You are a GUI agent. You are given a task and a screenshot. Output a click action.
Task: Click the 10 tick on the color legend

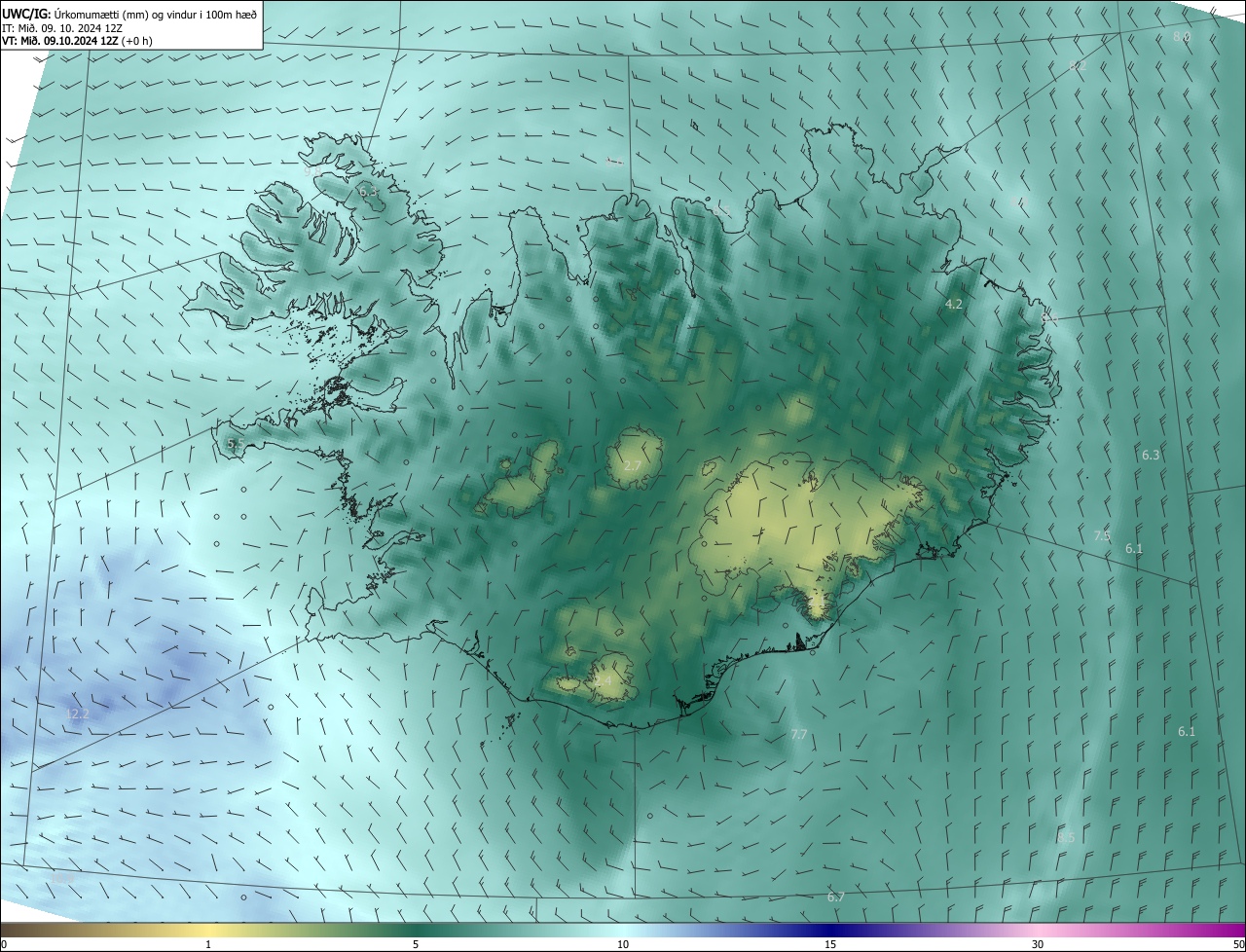[x=623, y=944]
